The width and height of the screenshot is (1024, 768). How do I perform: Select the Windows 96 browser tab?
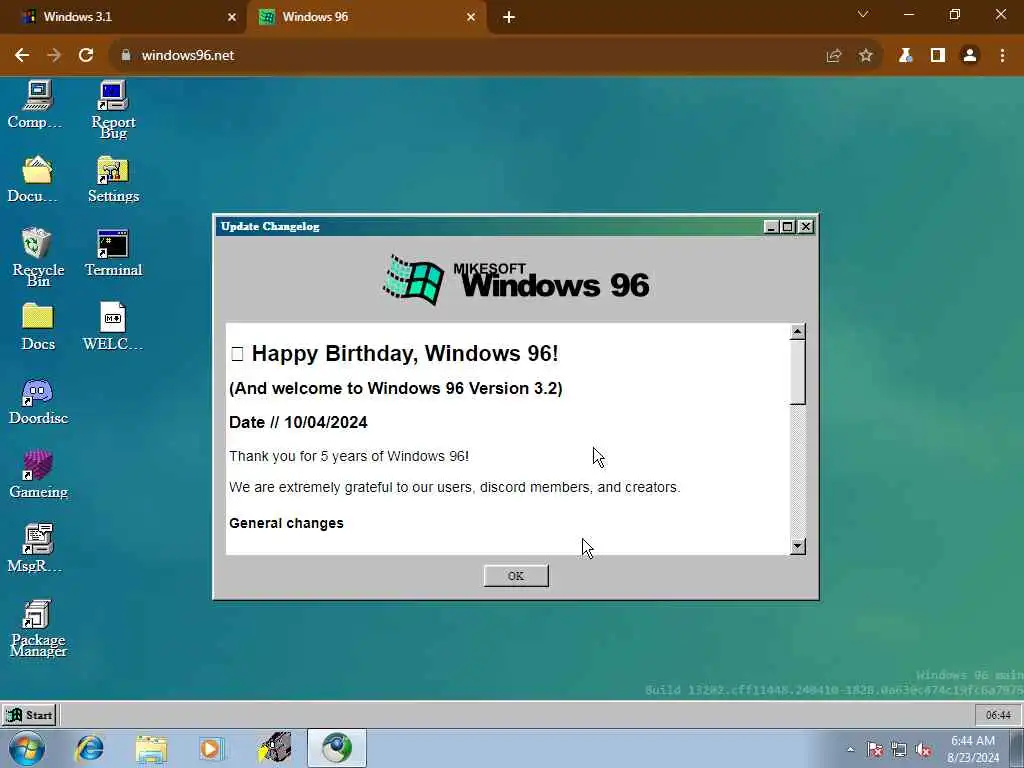(x=366, y=17)
